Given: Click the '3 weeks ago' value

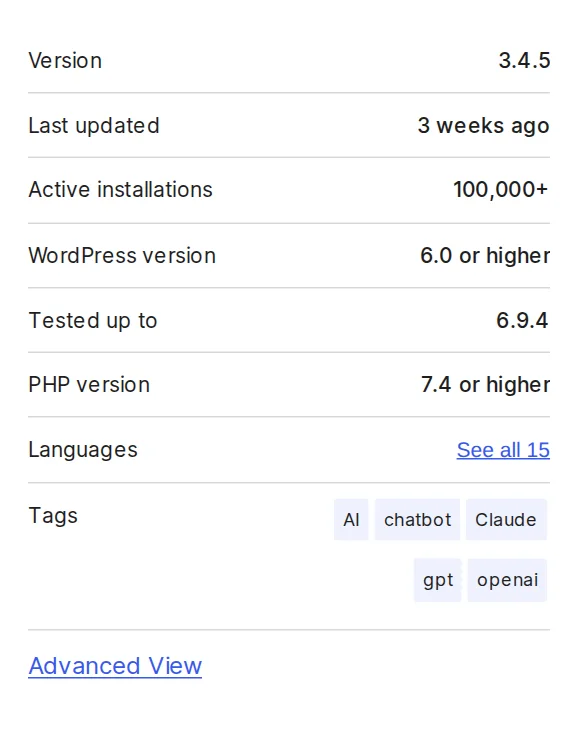Looking at the screenshot, I should point(484,125).
